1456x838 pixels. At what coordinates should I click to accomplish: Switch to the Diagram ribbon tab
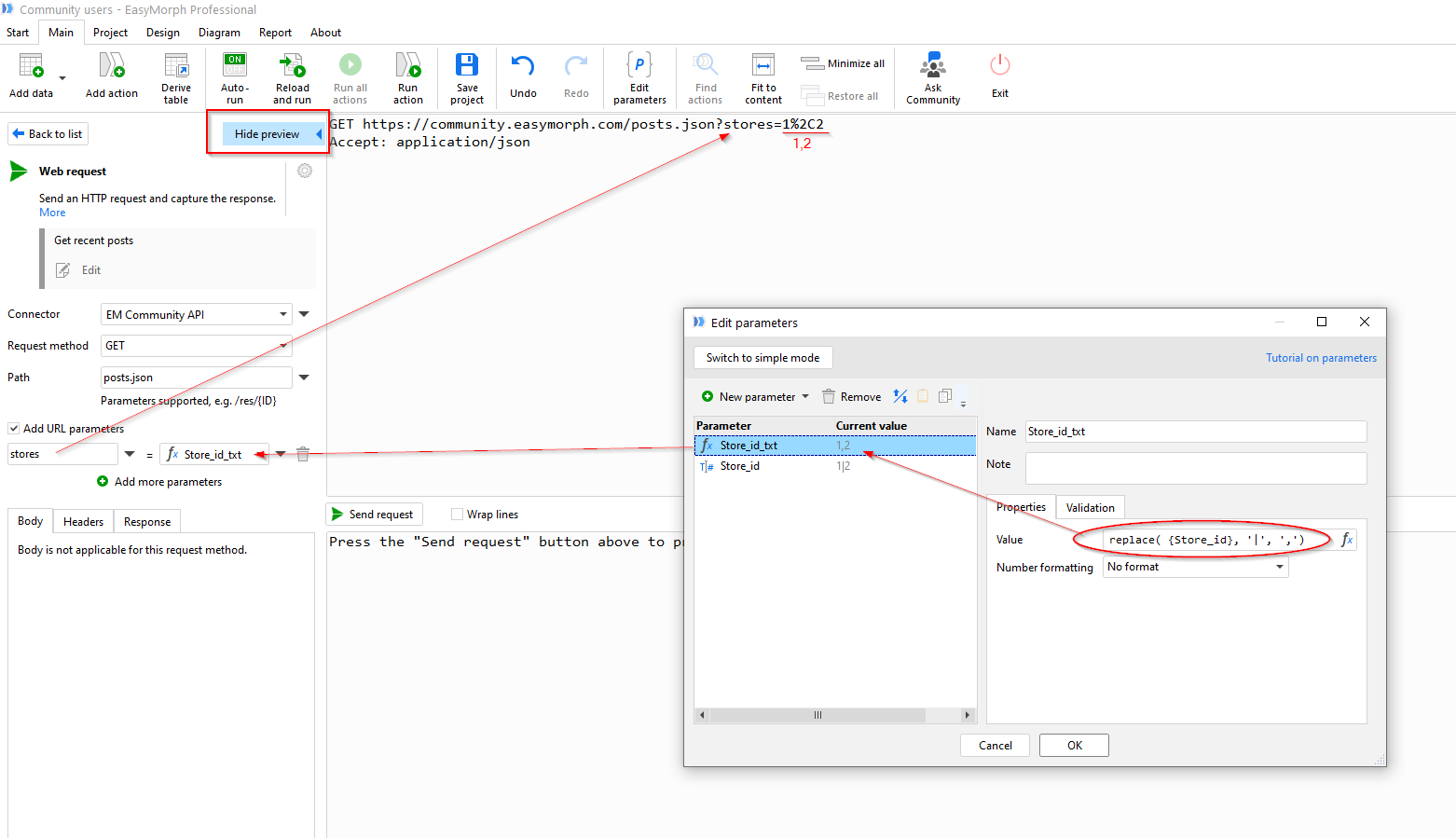tap(219, 33)
